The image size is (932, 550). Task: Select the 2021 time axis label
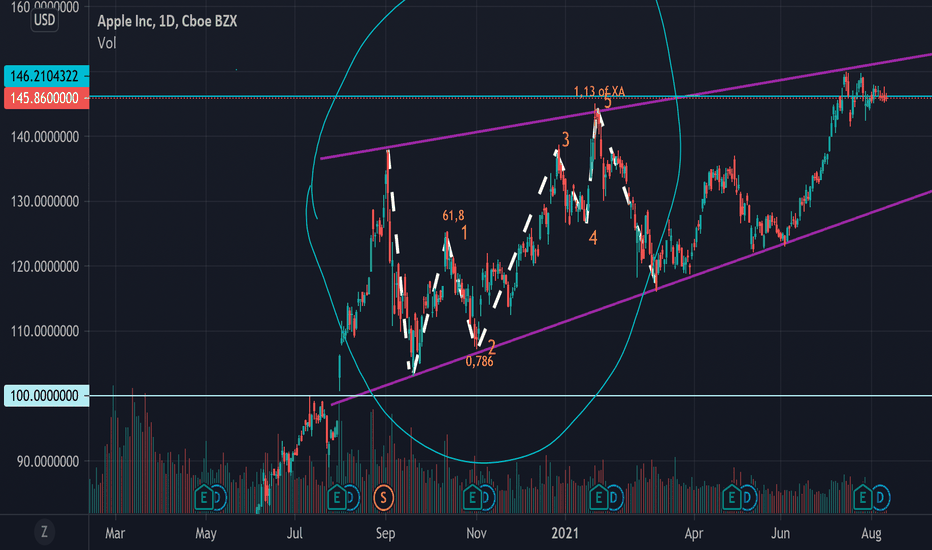coord(565,533)
